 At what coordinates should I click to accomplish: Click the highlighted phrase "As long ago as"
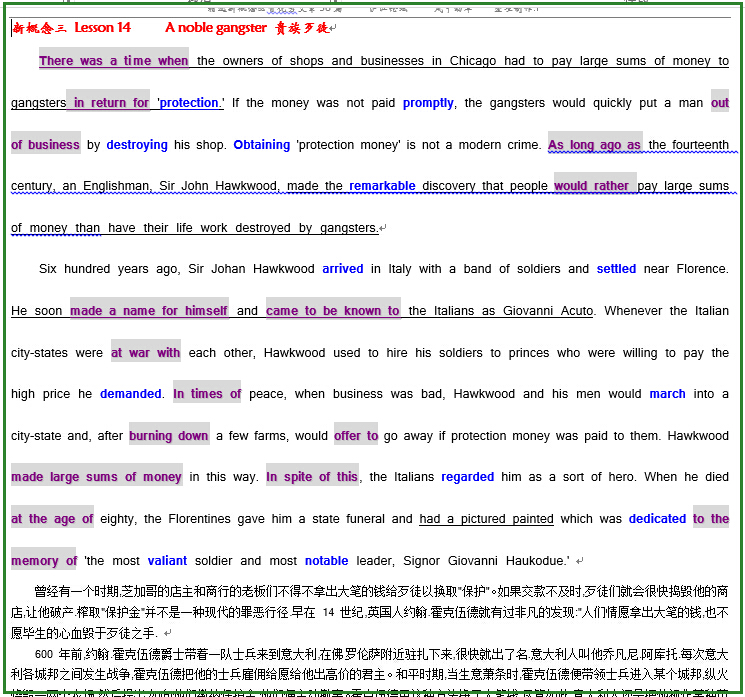pyautogui.click(x=594, y=145)
